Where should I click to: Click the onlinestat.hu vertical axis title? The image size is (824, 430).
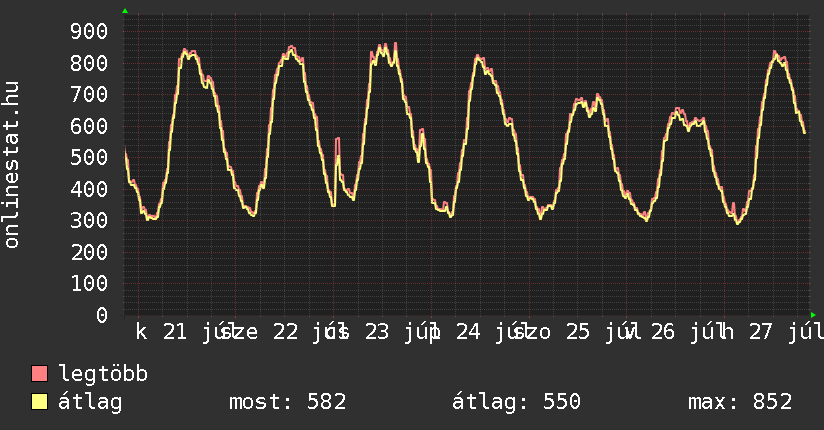[11, 164]
